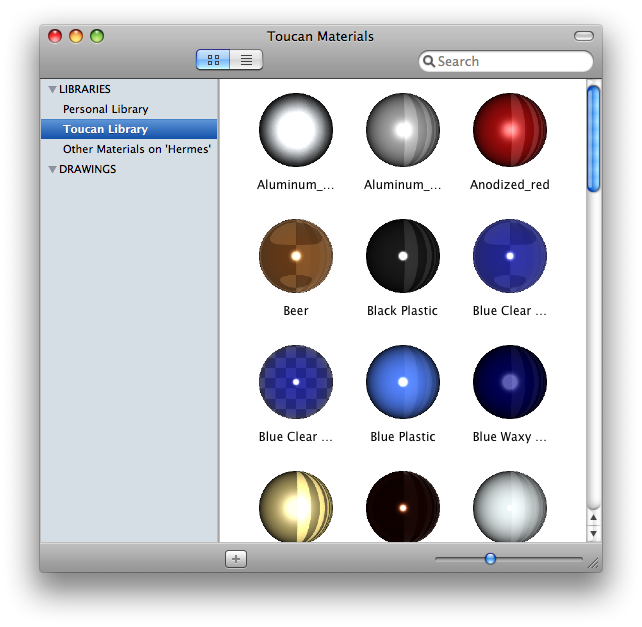
Task: Click the thumbnail size slider
Action: coord(490,559)
